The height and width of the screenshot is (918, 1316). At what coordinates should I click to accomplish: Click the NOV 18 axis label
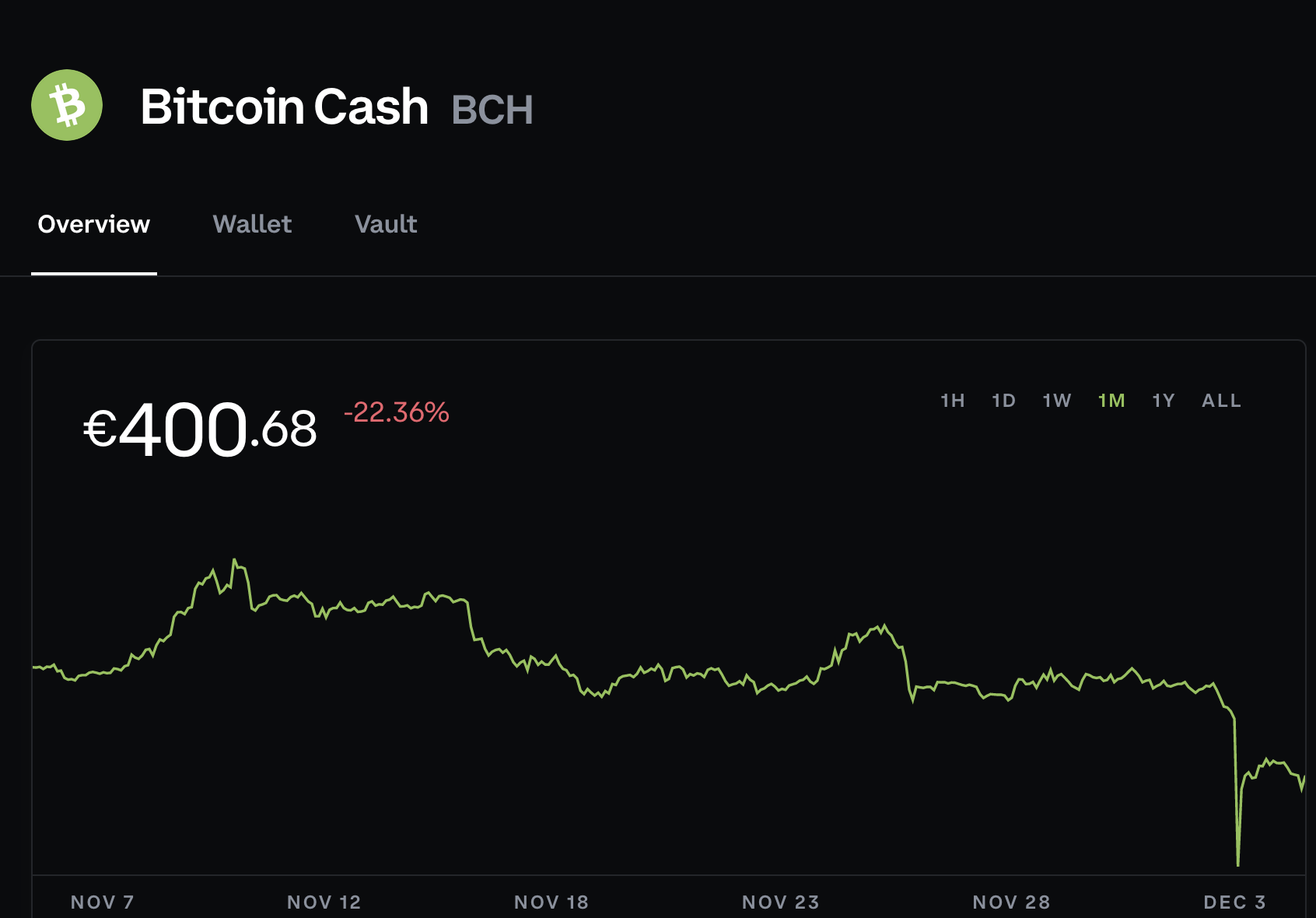point(551,902)
